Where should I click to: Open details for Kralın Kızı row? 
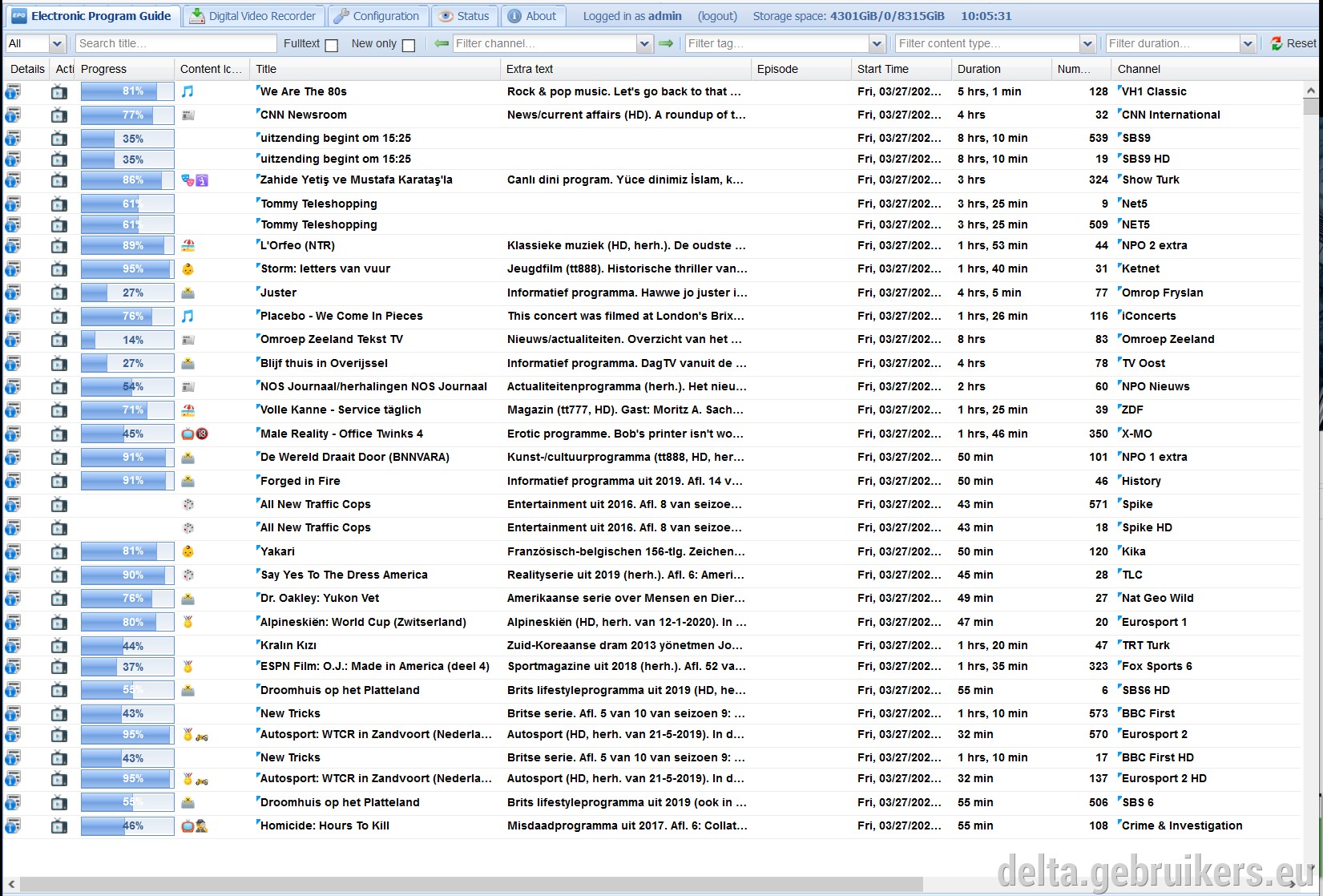point(13,646)
